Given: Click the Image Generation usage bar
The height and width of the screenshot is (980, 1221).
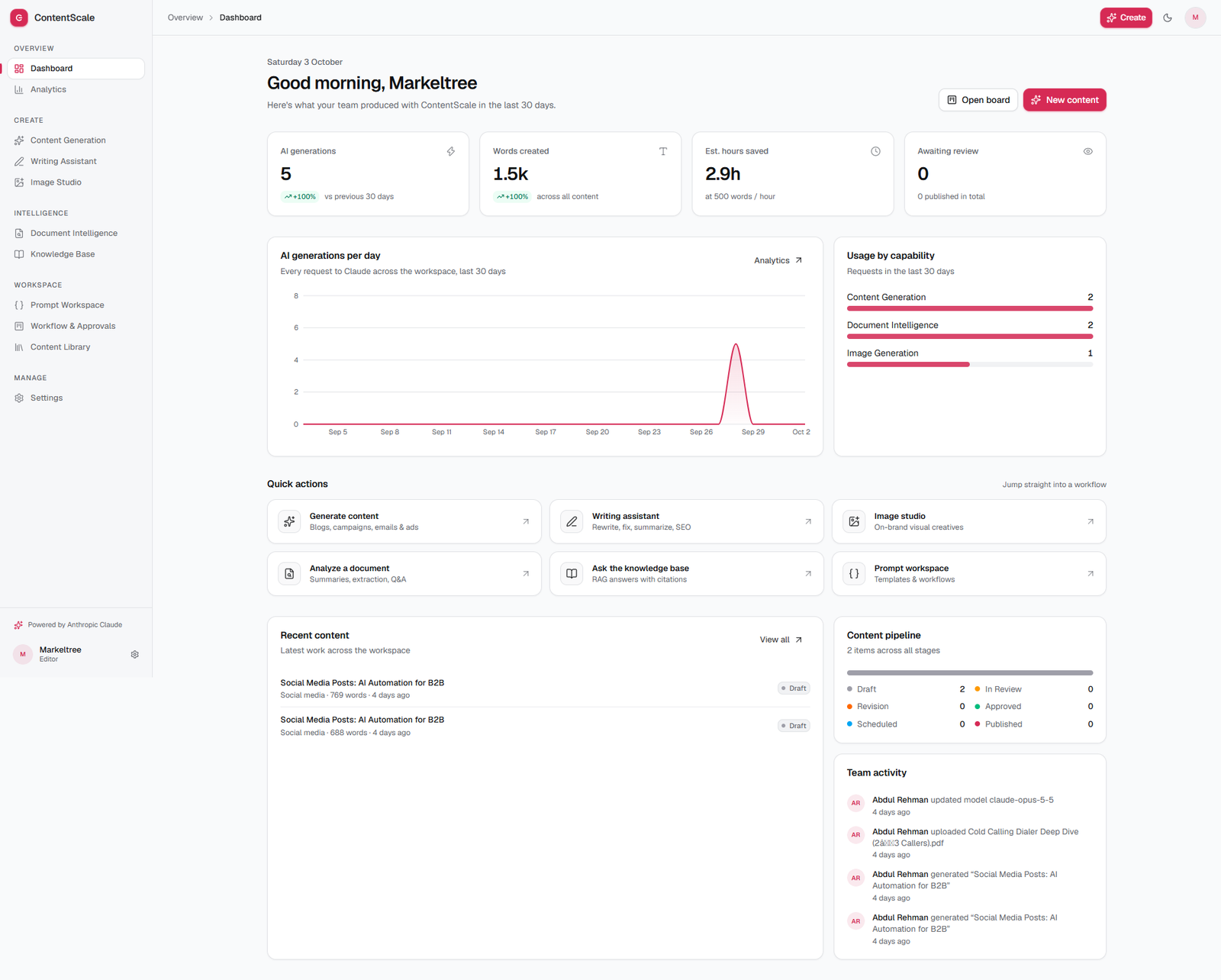Looking at the screenshot, I should click(970, 365).
